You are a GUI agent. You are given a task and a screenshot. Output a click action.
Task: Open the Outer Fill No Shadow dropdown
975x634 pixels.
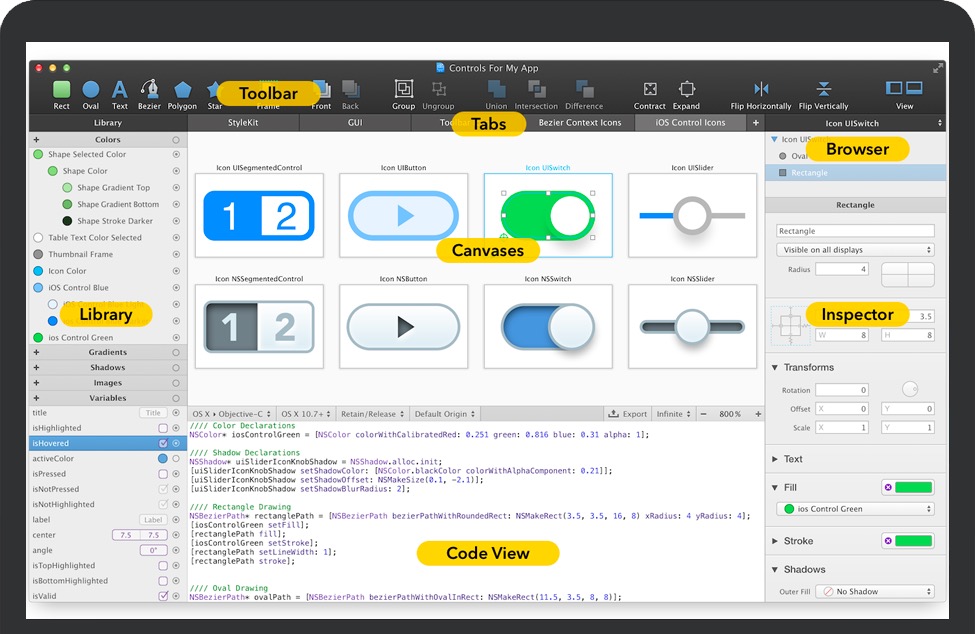(x=874, y=592)
